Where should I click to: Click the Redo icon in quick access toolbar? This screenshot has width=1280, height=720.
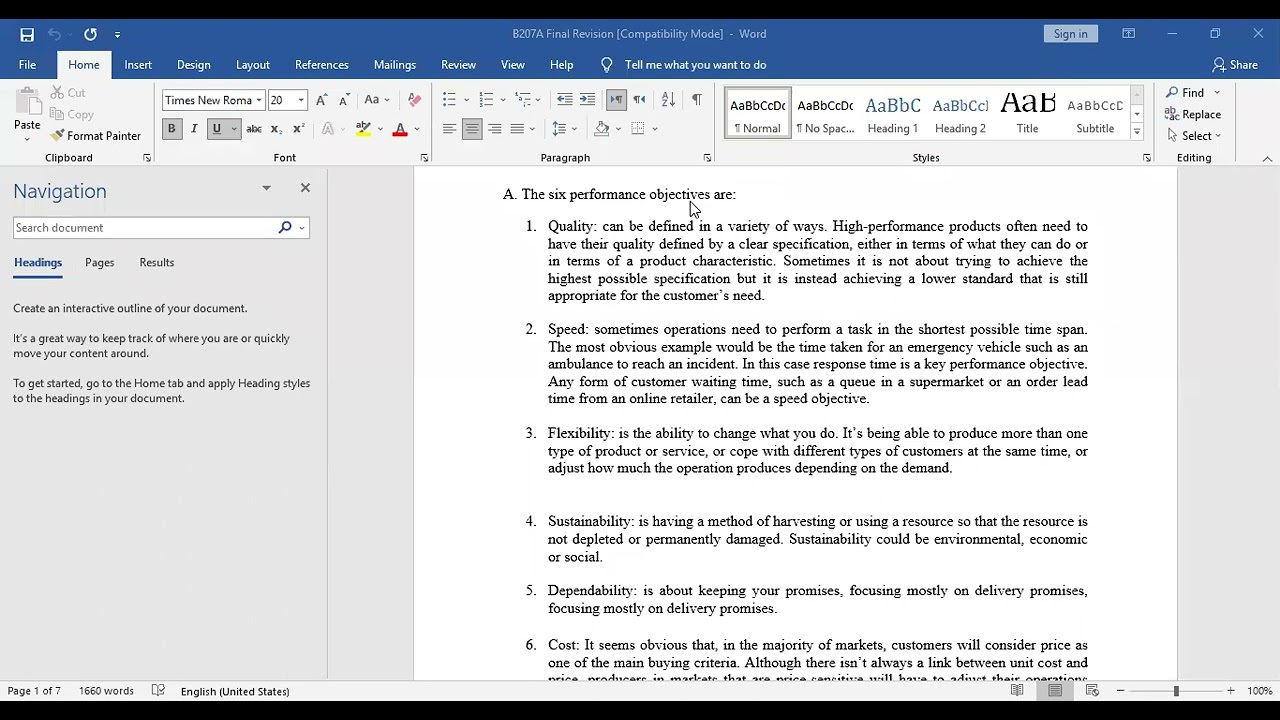(90, 34)
